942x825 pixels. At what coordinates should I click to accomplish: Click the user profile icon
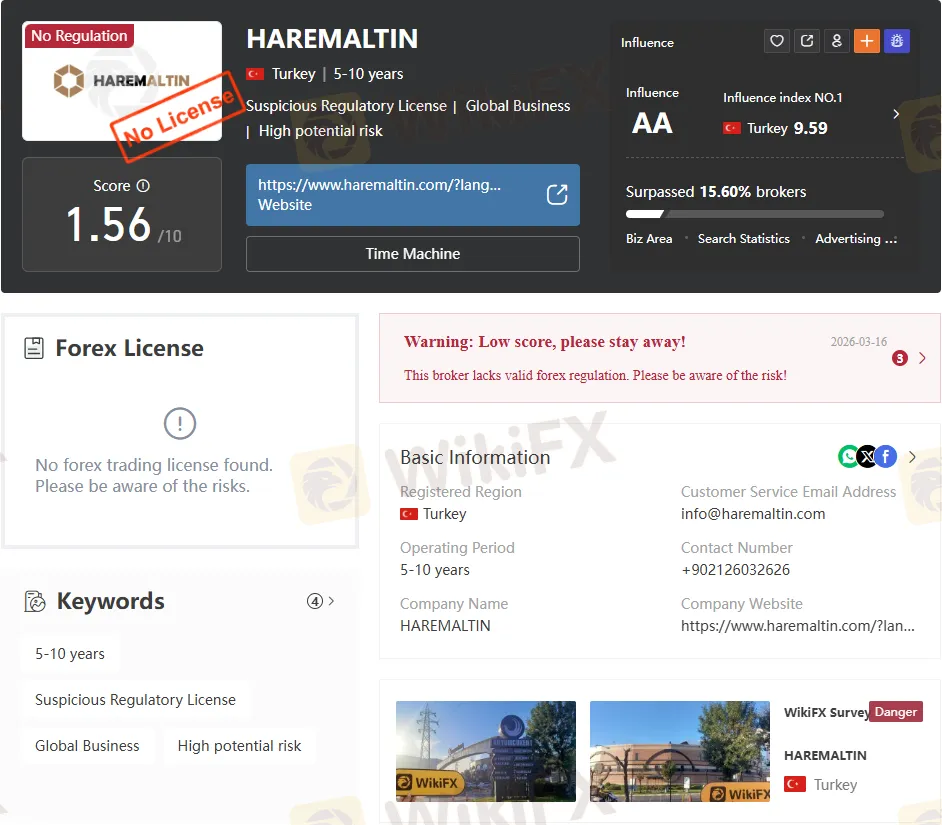[x=836, y=41]
